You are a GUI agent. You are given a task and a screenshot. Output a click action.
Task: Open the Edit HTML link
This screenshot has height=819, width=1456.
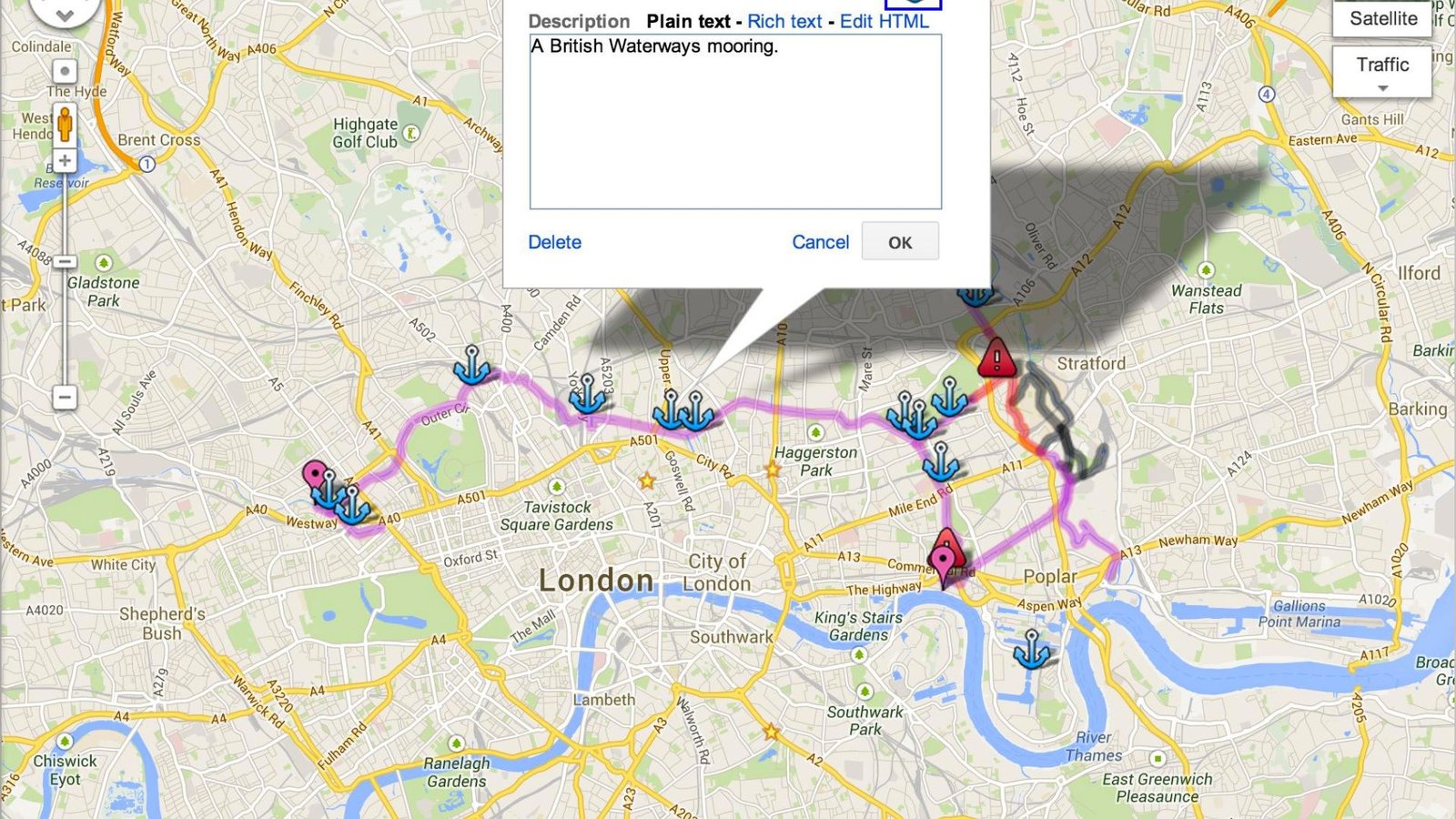(885, 21)
